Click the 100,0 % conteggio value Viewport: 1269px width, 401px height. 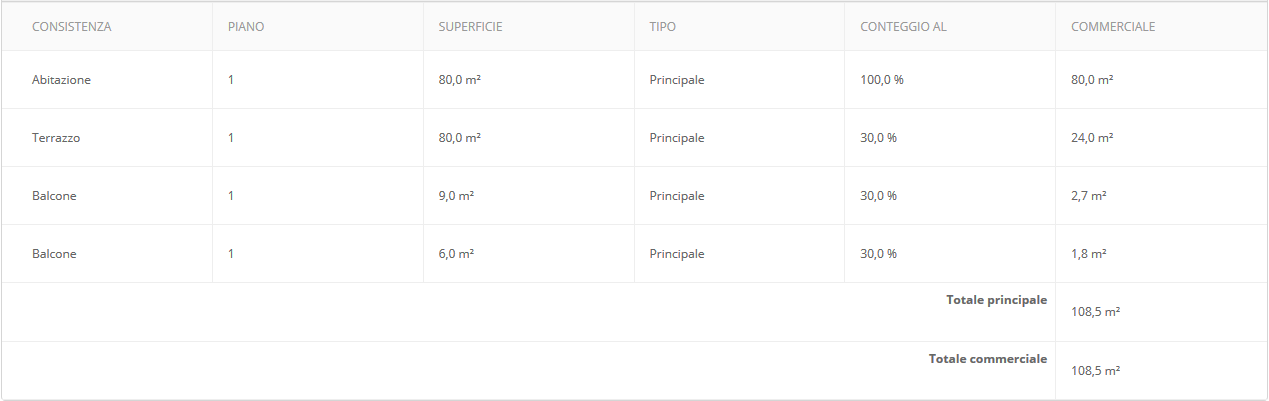click(882, 80)
